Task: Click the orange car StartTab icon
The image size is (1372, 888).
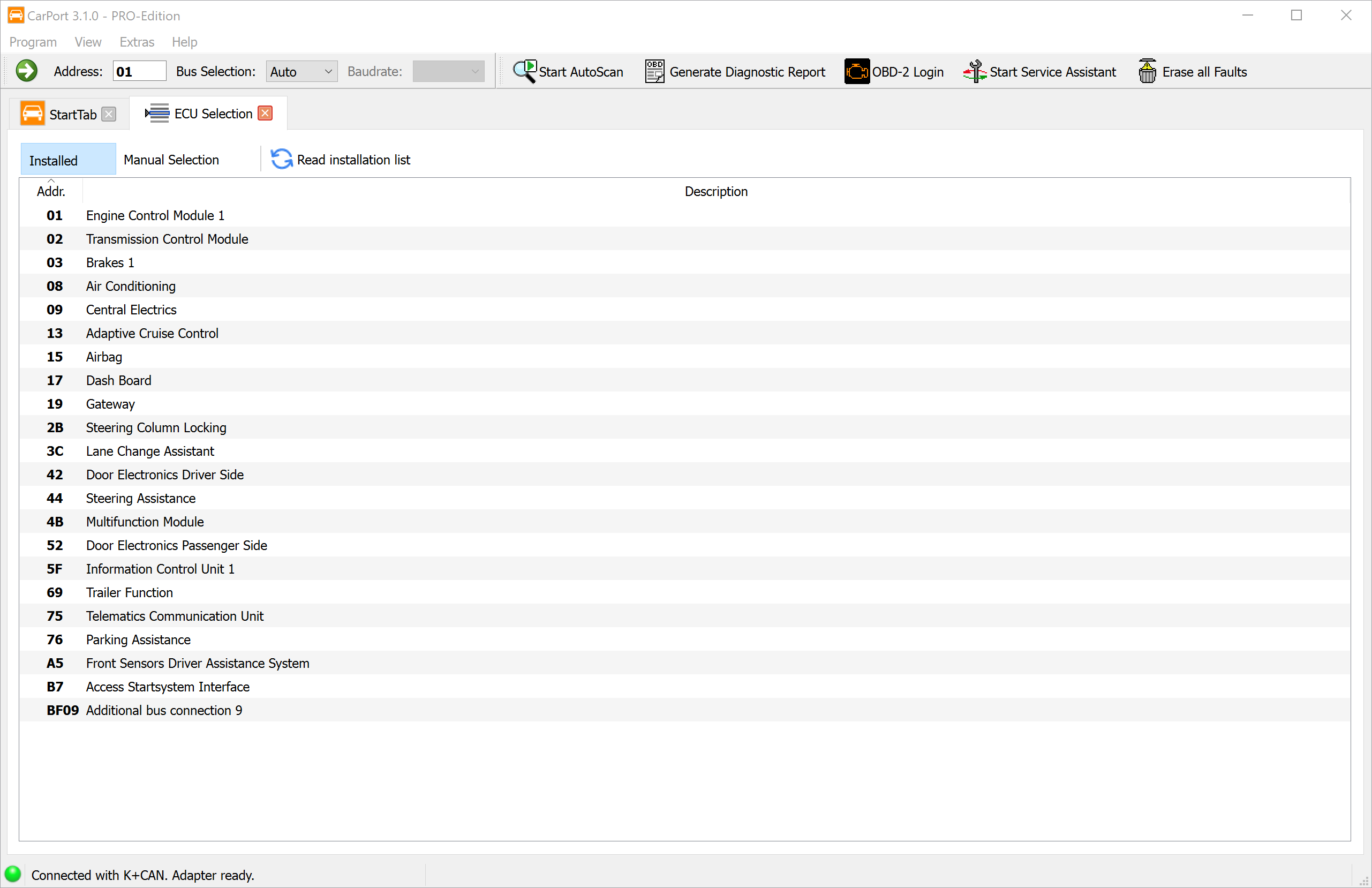Action: [x=32, y=114]
